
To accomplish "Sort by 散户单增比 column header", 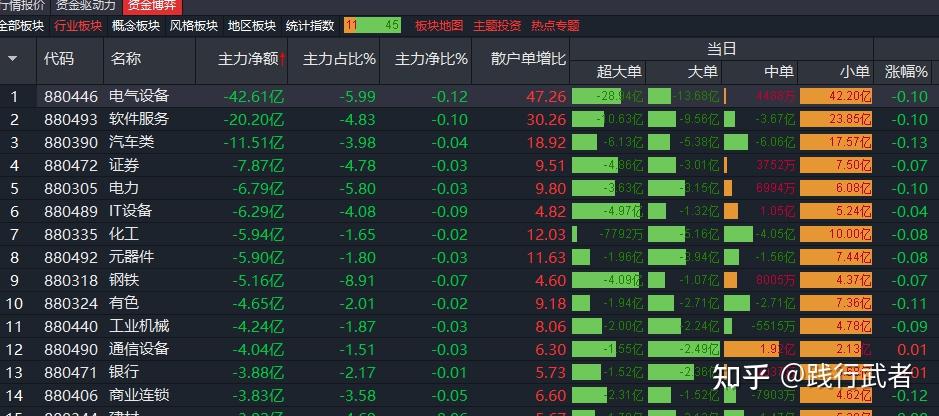I will coord(528,59).
